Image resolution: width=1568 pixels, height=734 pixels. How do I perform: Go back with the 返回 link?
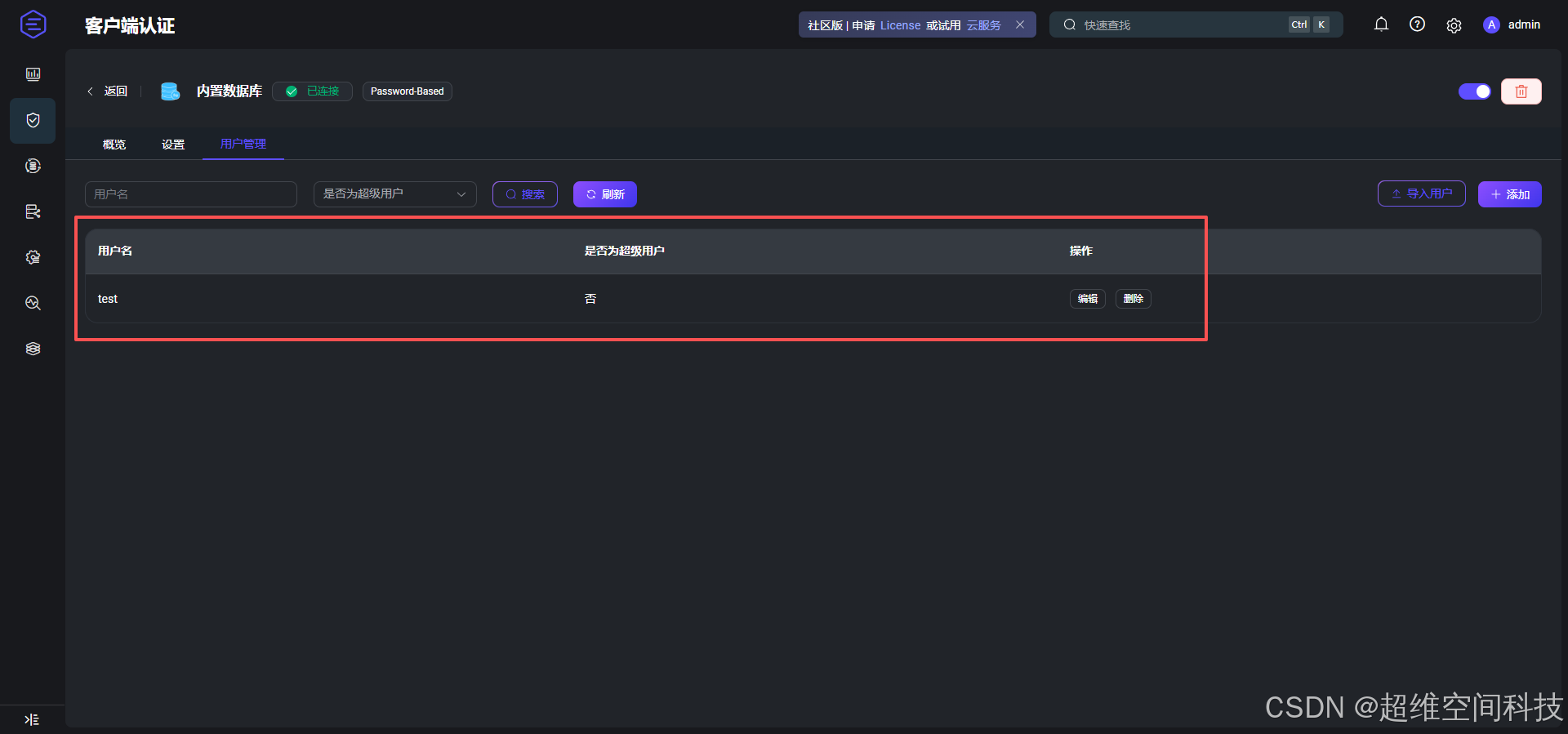[107, 91]
